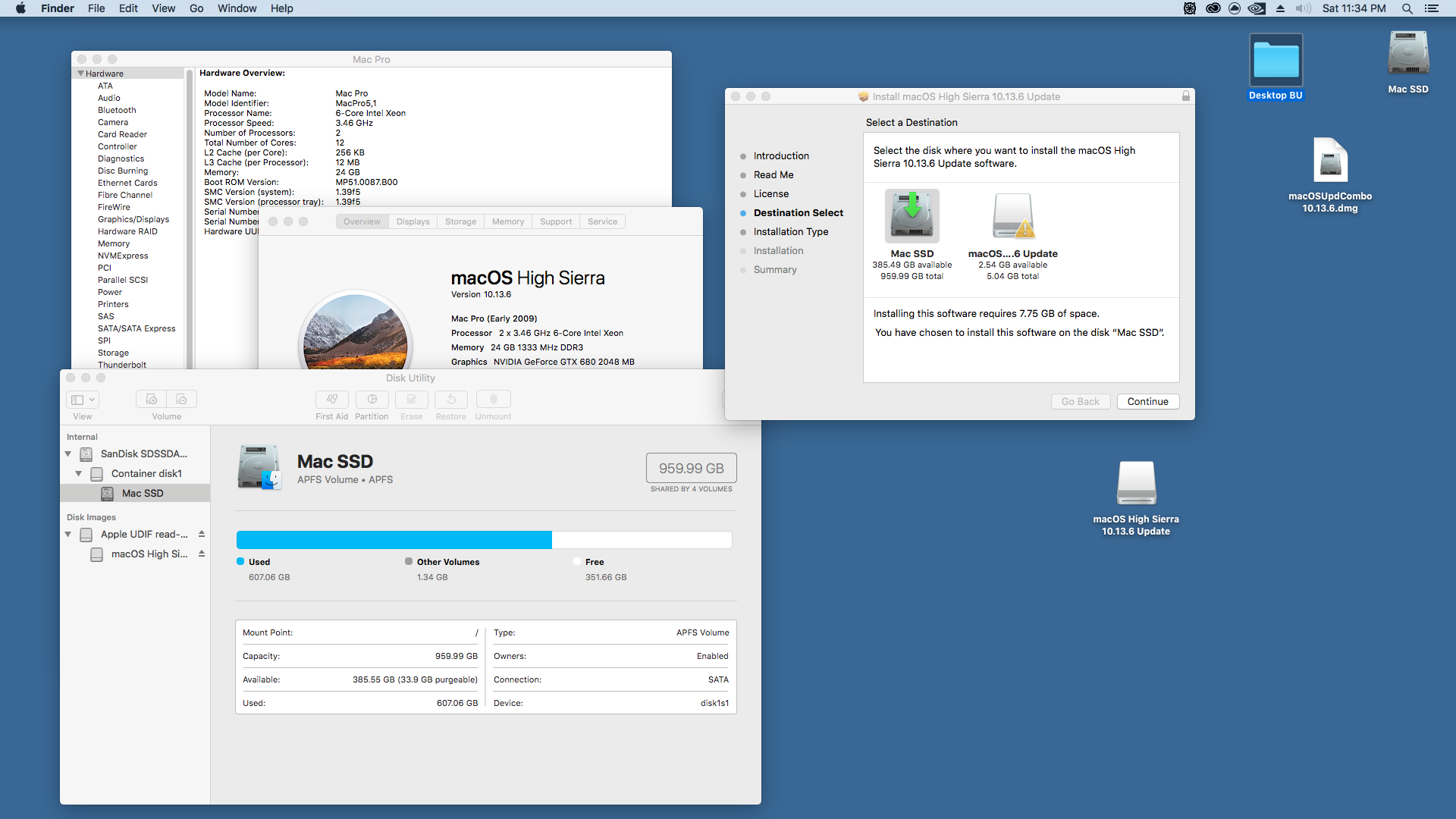
Task: Open macOSUpdCombo 10.13.6.dmg on desktop
Action: point(1330,162)
